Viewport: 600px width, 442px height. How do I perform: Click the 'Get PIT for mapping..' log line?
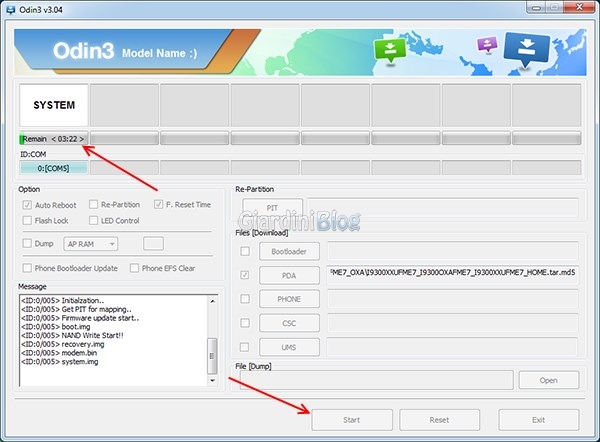point(77,309)
